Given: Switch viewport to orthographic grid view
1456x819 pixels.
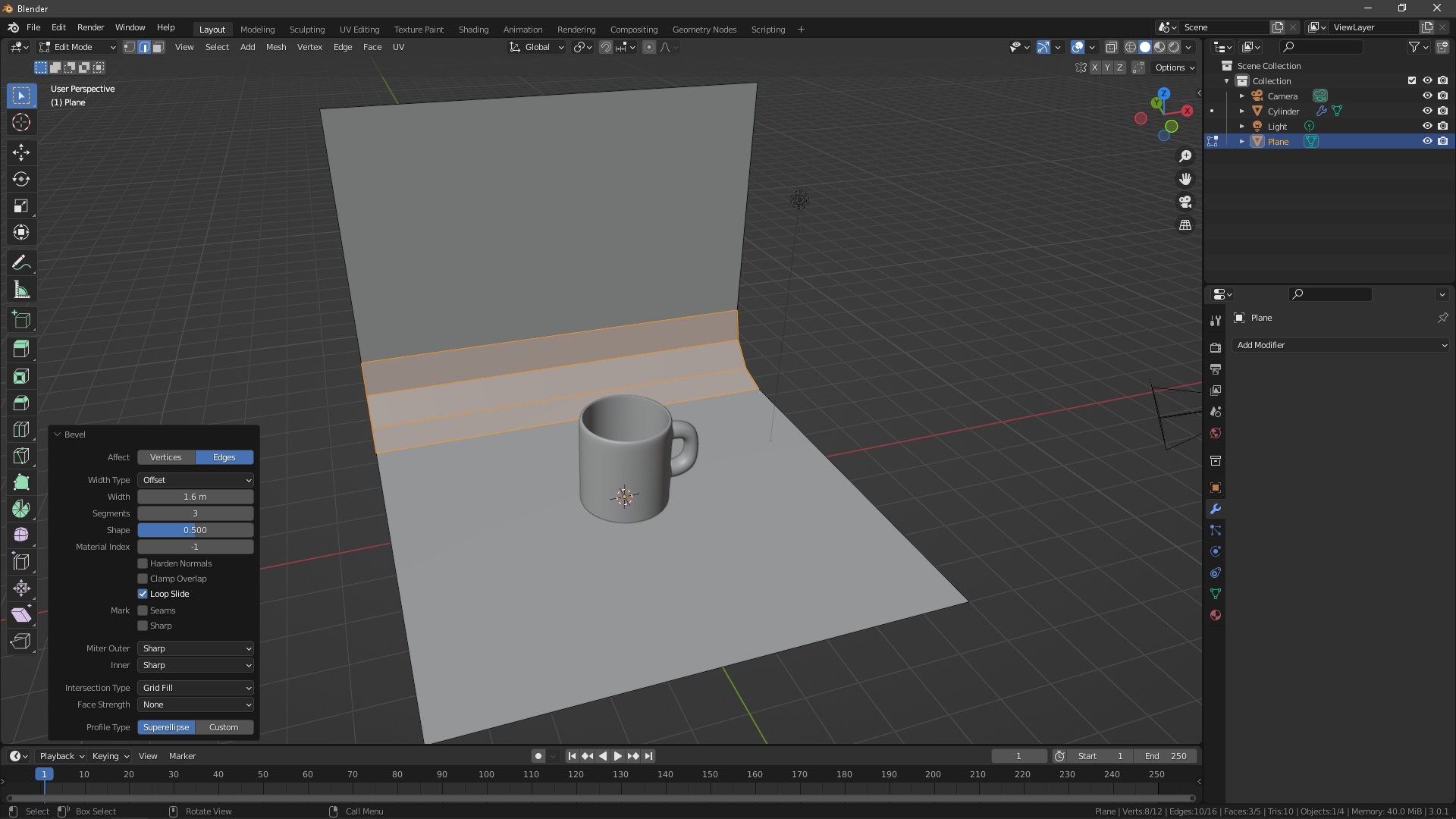Looking at the screenshot, I should pos(1185,225).
